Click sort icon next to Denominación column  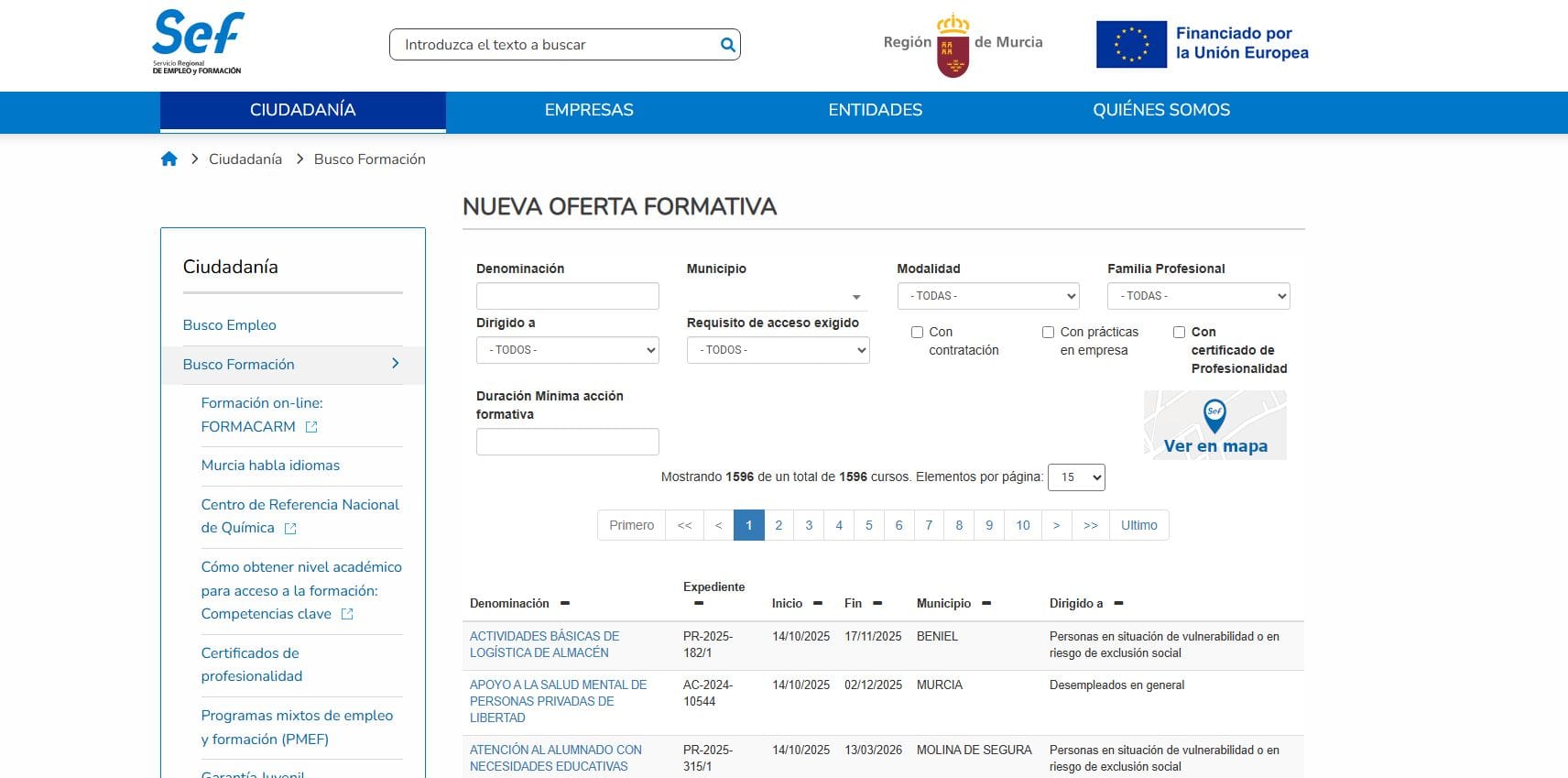coord(565,603)
